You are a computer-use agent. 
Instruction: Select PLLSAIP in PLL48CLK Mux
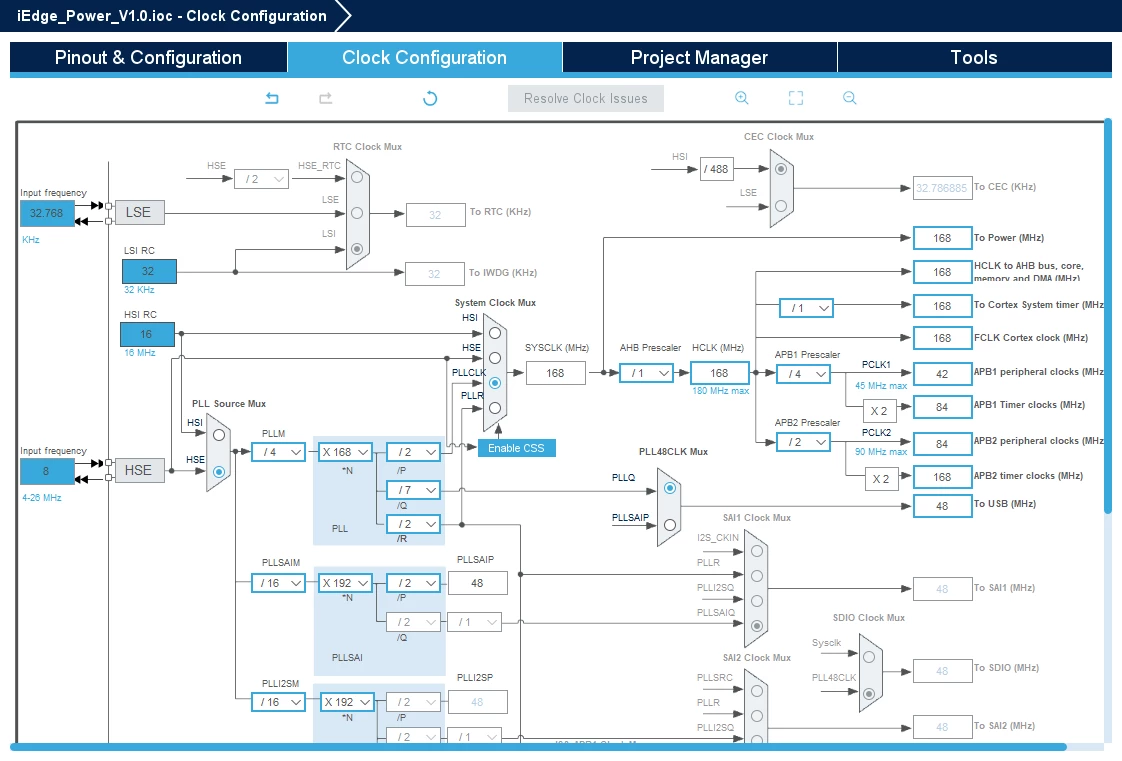pos(670,525)
